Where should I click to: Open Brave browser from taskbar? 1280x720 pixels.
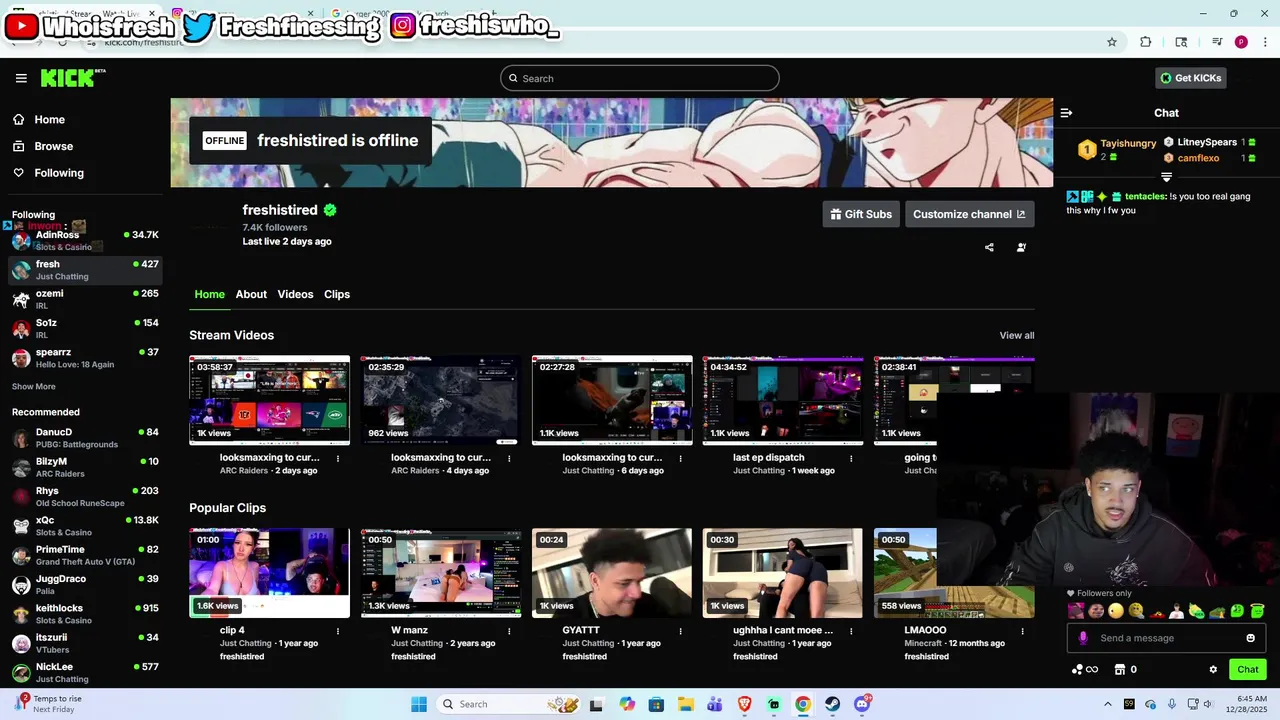tap(744, 704)
